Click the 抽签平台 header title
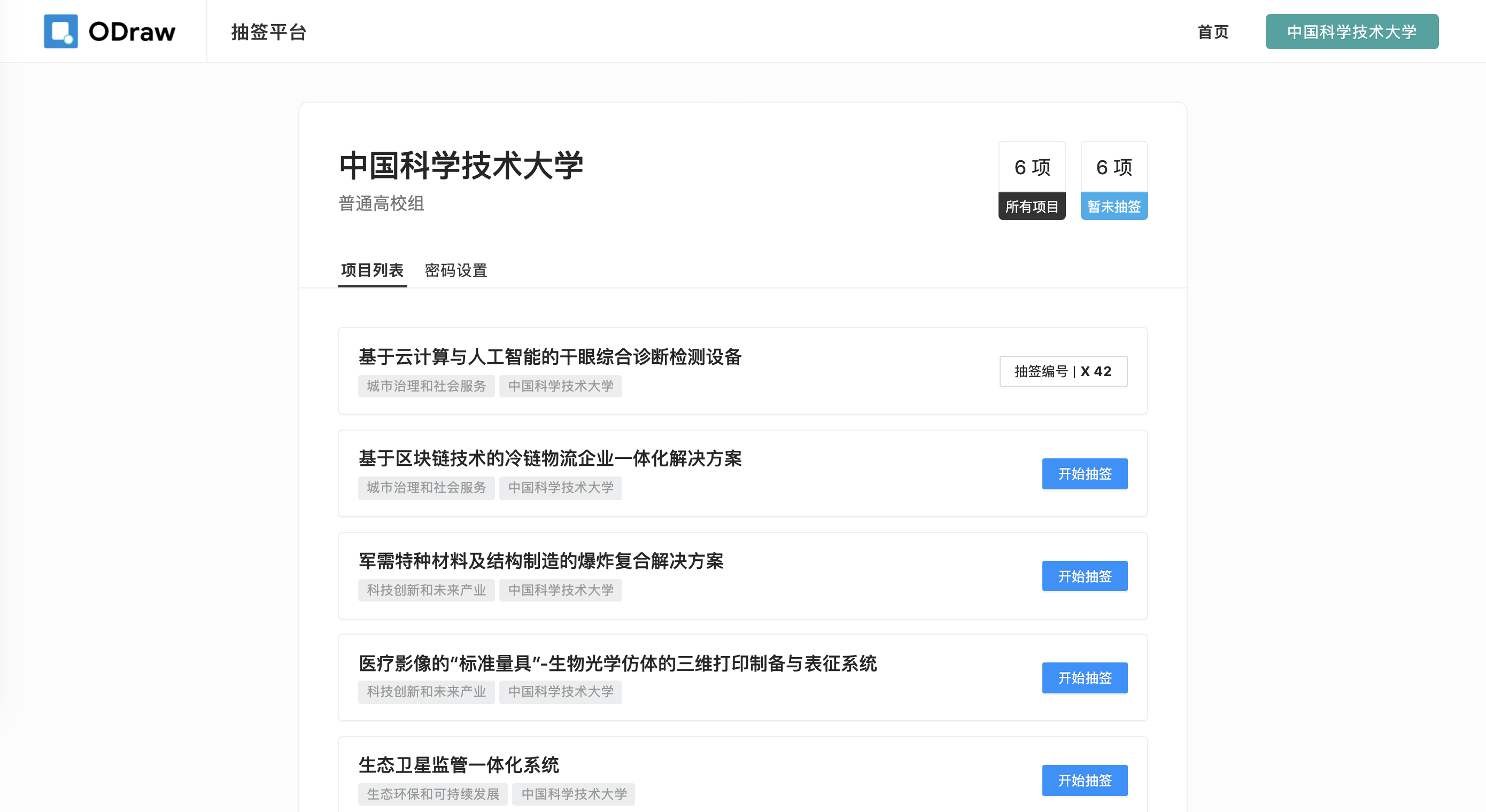This screenshot has width=1486, height=812. [269, 32]
